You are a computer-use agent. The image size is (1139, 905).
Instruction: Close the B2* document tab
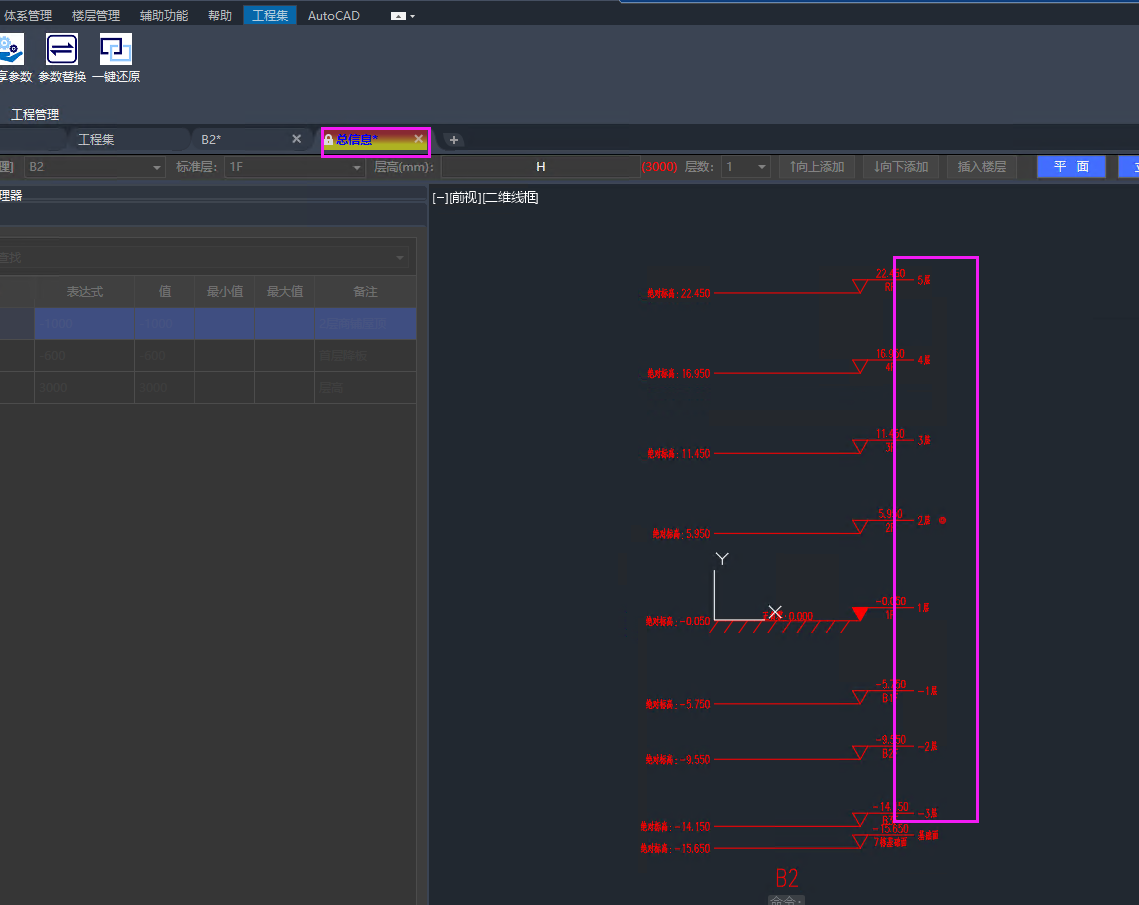(x=296, y=139)
